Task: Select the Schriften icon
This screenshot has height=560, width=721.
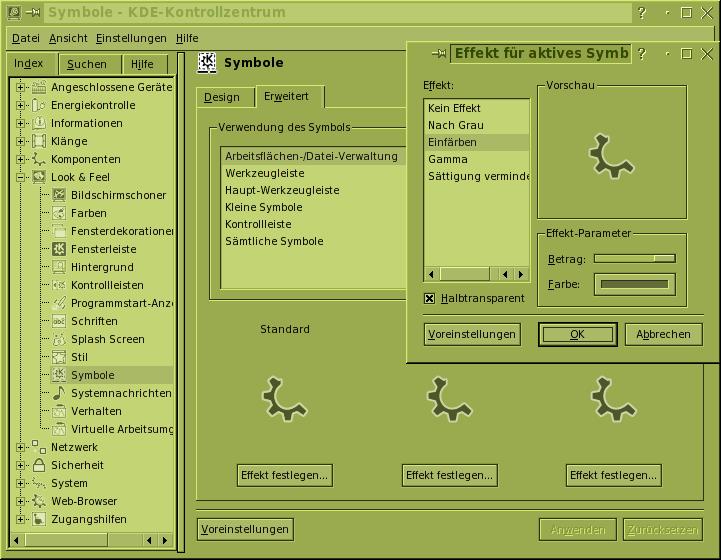Action: pos(59,321)
